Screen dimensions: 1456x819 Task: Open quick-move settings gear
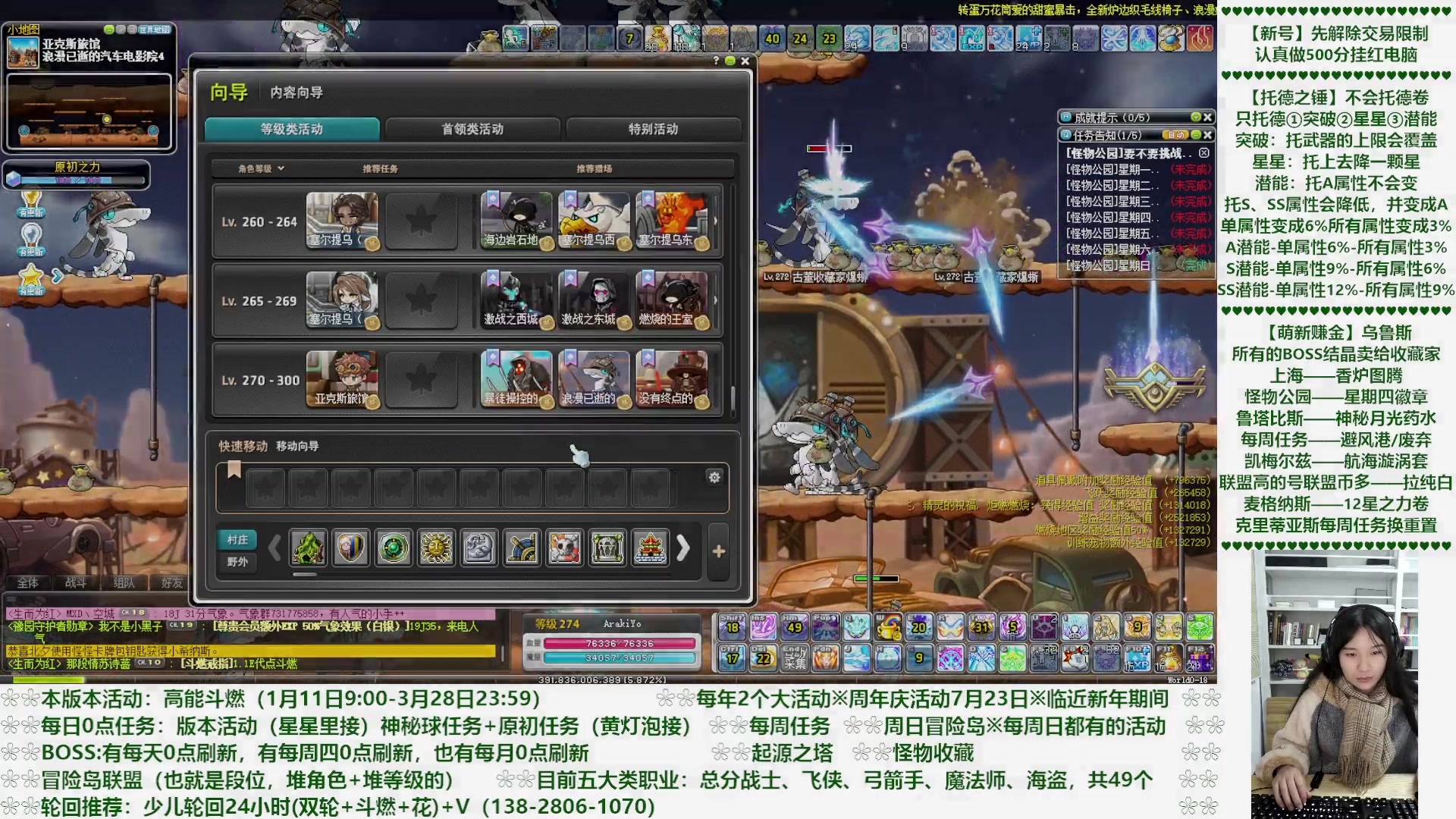pyautogui.click(x=714, y=477)
